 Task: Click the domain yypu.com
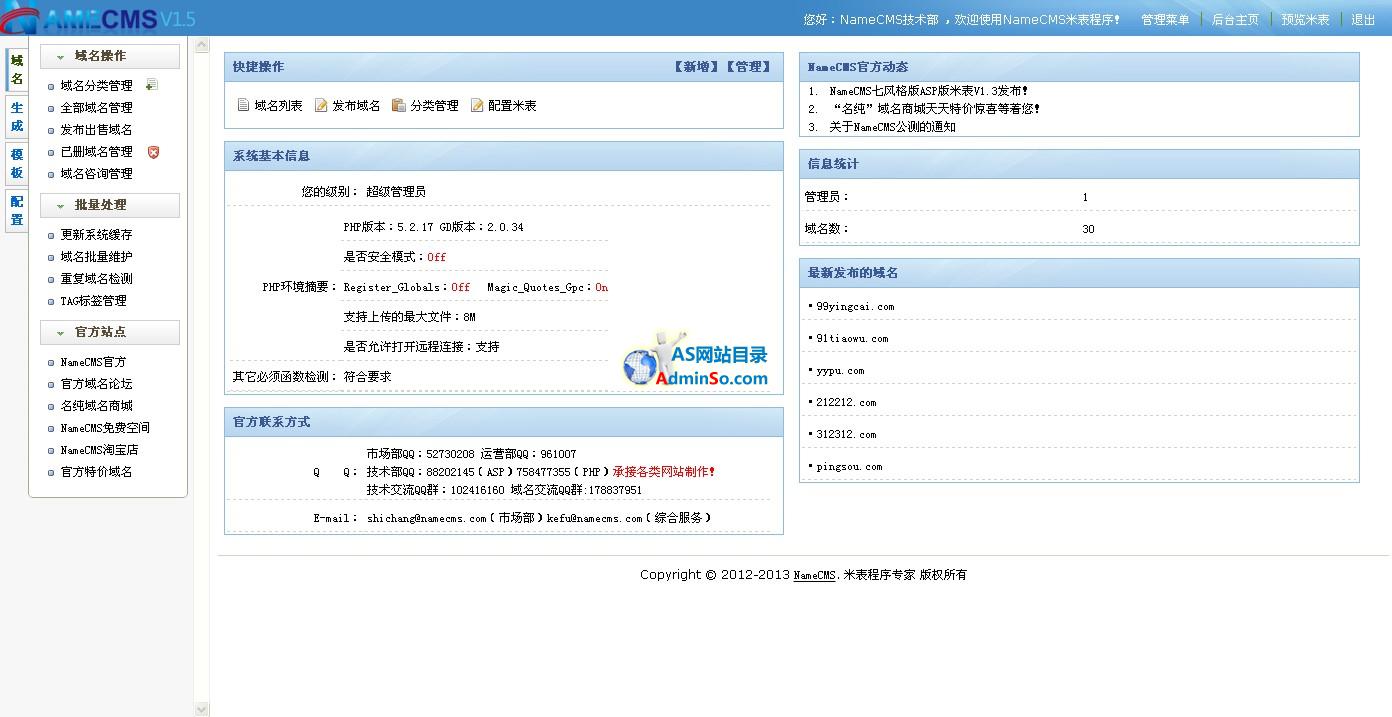pyautogui.click(x=840, y=371)
